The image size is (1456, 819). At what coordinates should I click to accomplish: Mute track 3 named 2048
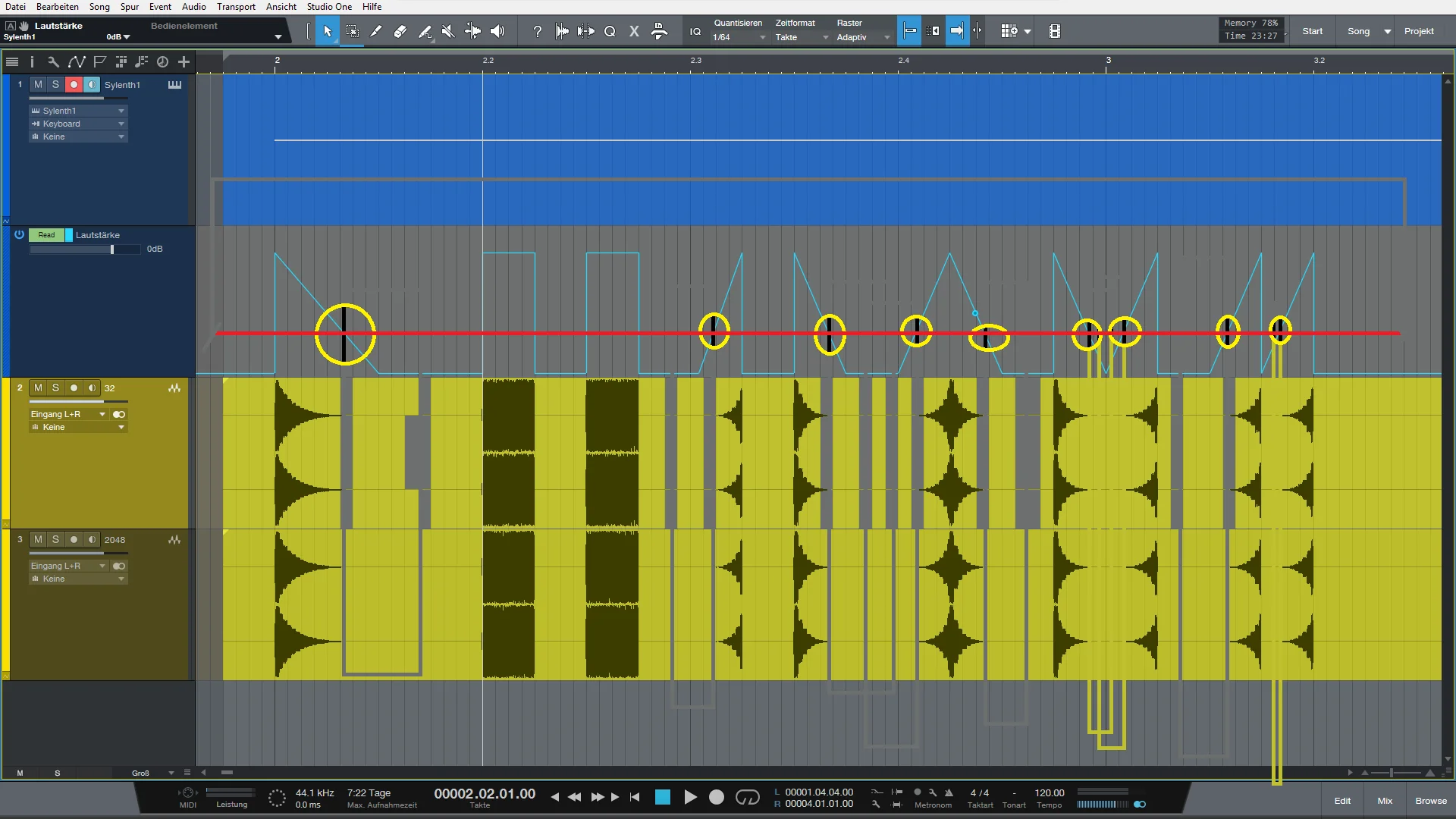[38, 539]
